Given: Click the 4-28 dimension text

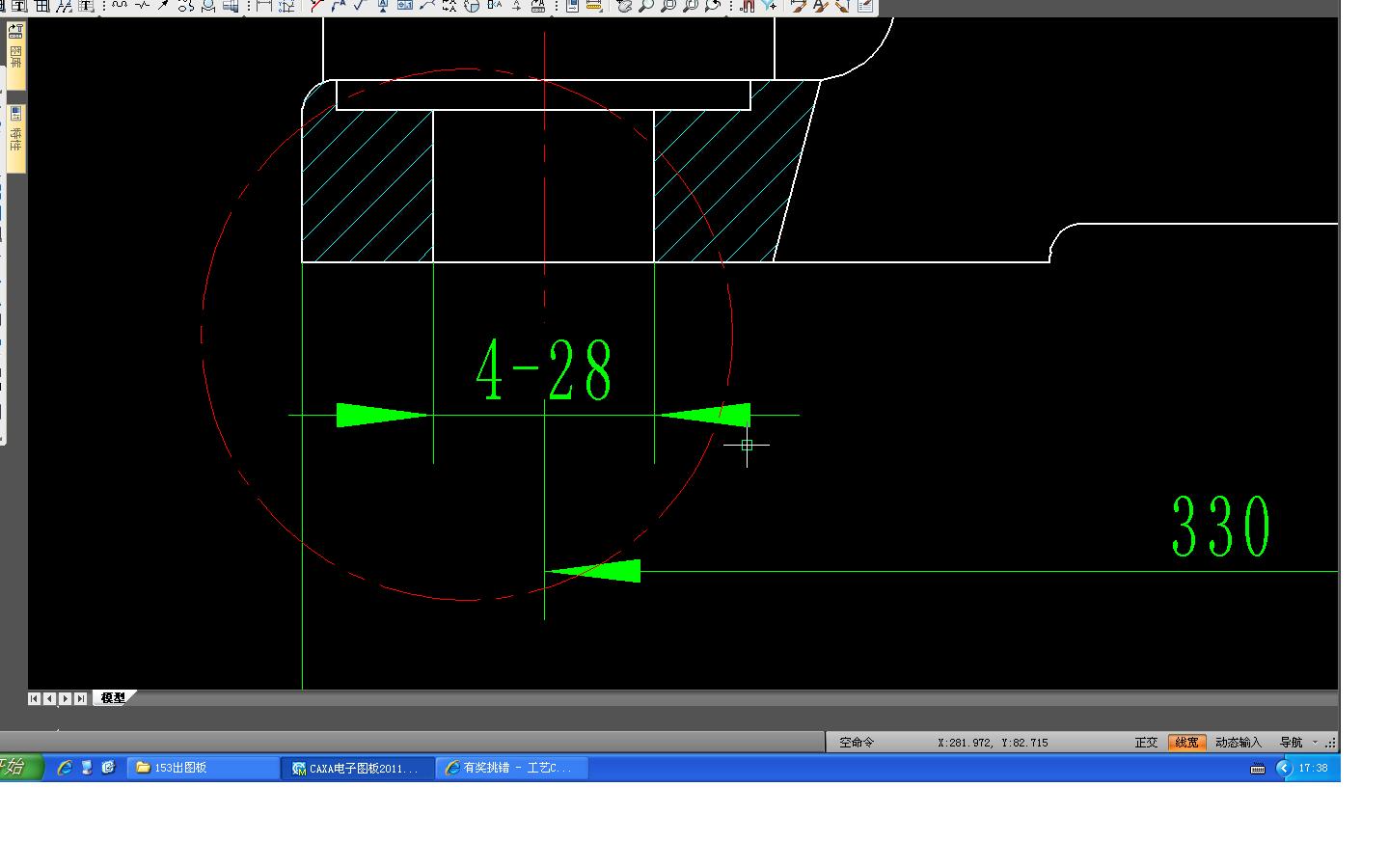Looking at the screenshot, I should [x=545, y=370].
